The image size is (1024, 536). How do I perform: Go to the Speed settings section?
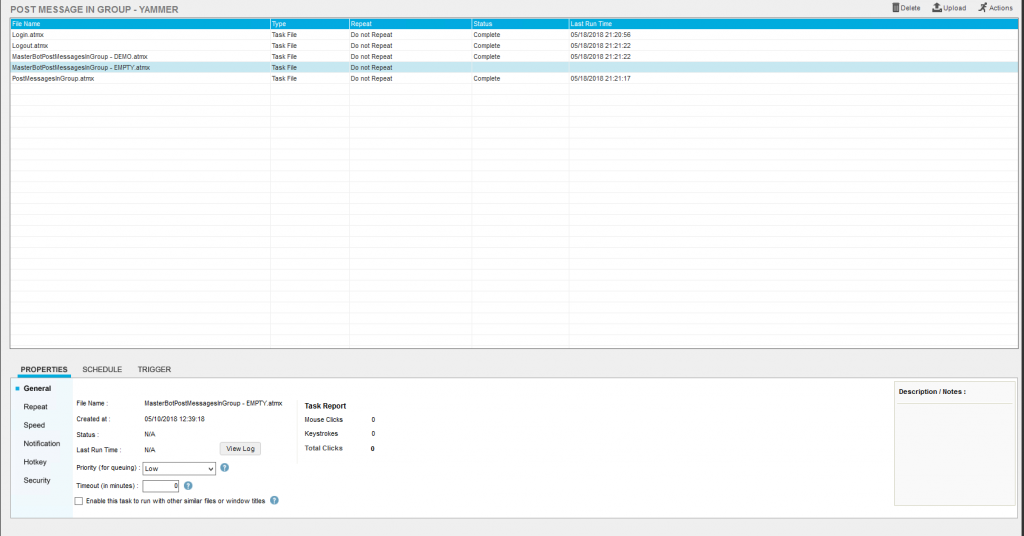pos(34,425)
